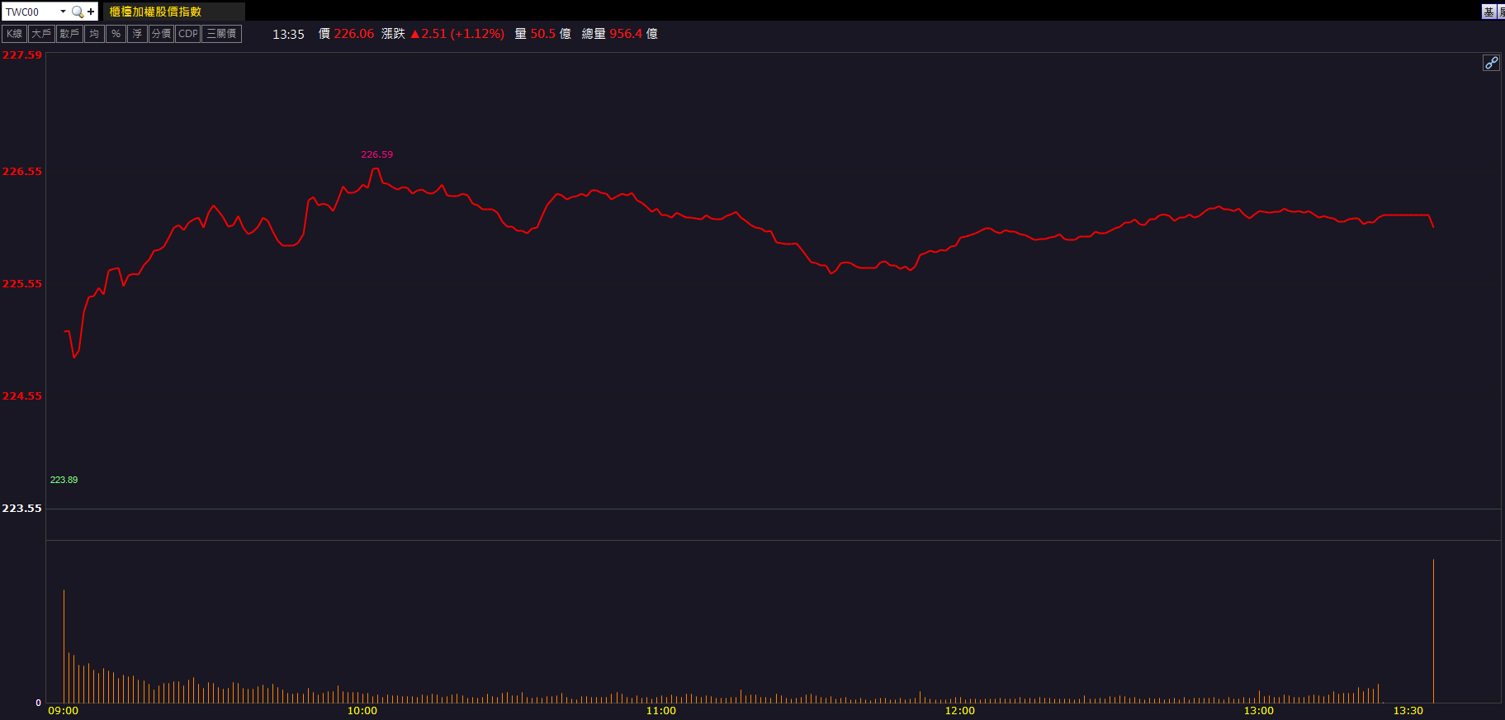This screenshot has height=720, width=1505.
Task: Click the magnifier search icon
Action: pyautogui.click(x=77, y=12)
